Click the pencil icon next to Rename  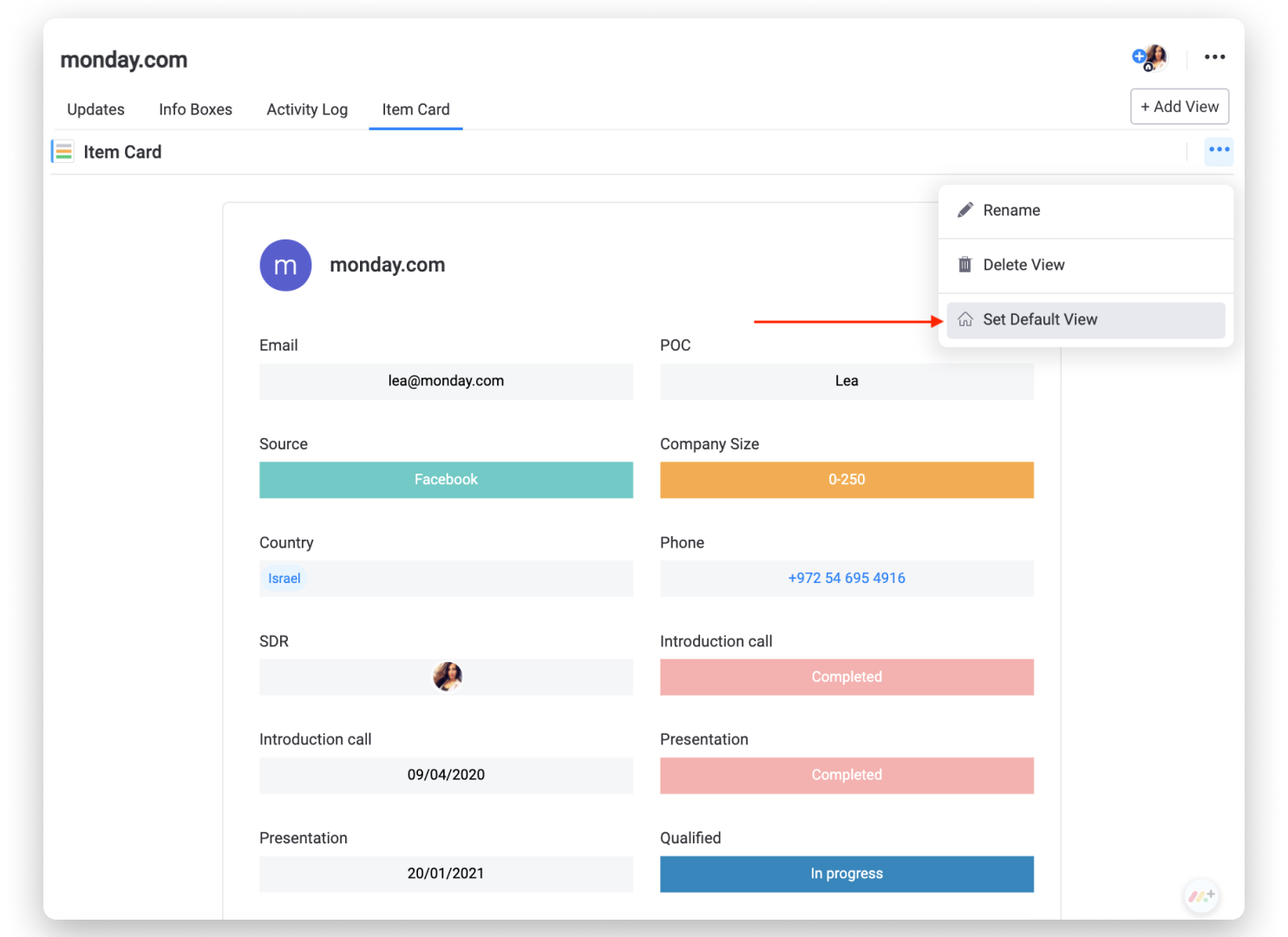click(964, 210)
